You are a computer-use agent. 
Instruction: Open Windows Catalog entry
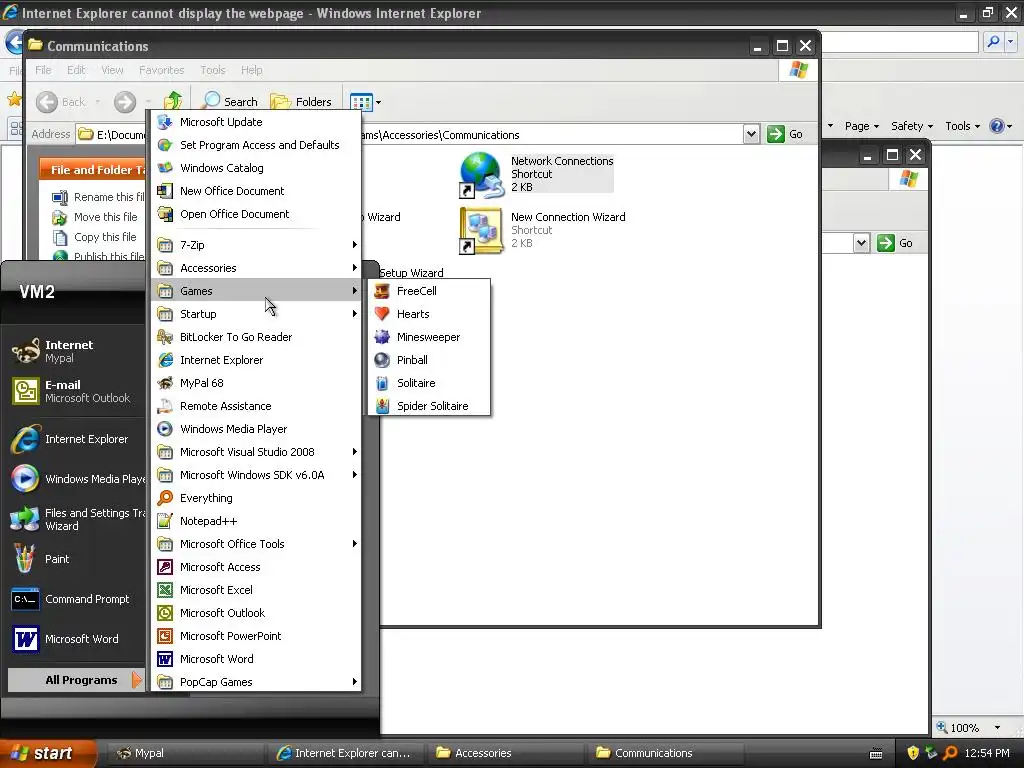(256, 168)
